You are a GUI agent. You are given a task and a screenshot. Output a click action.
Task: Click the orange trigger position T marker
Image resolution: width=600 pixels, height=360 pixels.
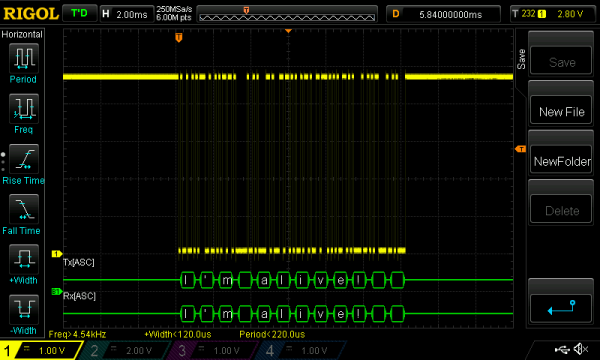pos(179,37)
